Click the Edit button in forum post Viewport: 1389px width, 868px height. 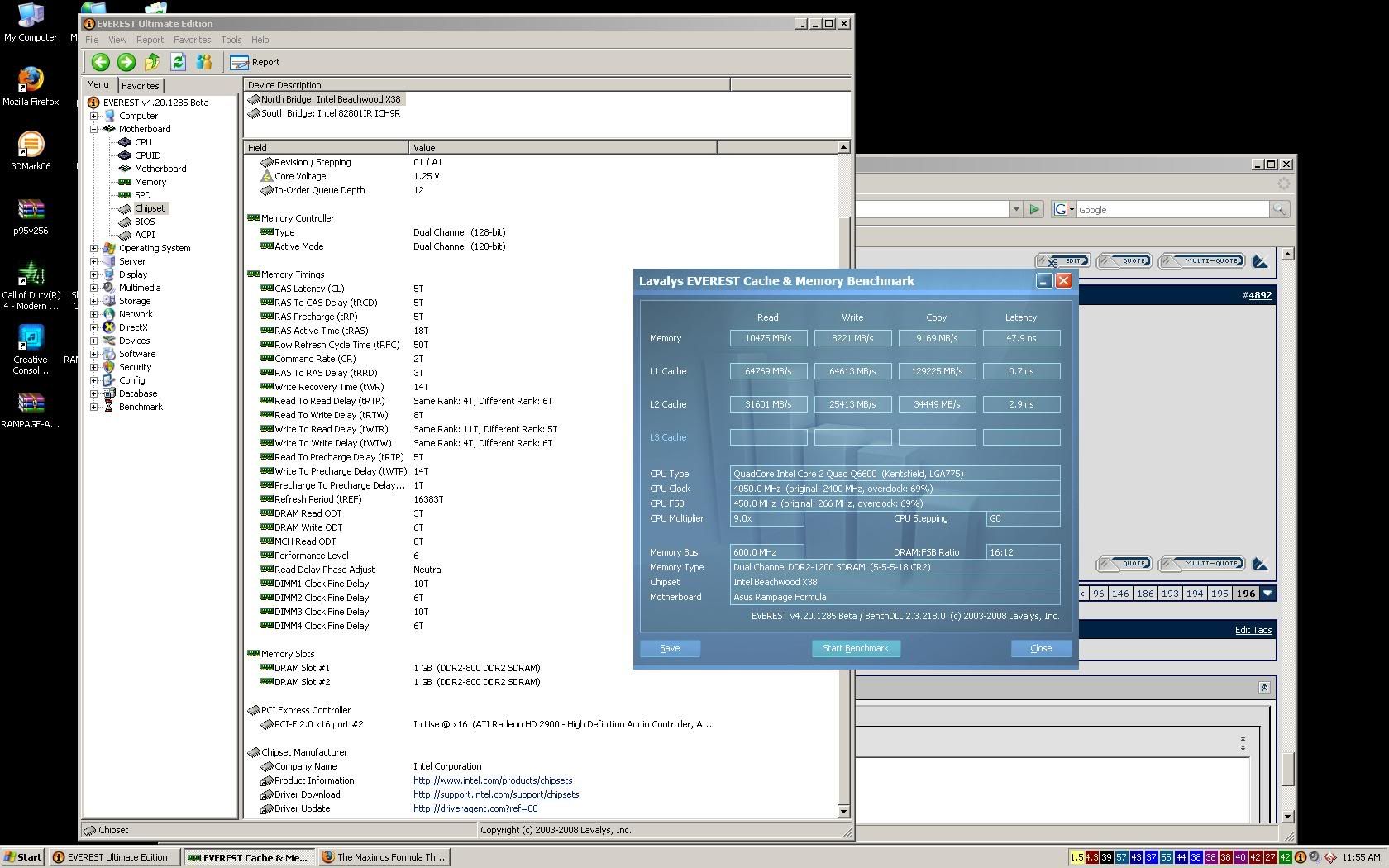click(x=1063, y=261)
